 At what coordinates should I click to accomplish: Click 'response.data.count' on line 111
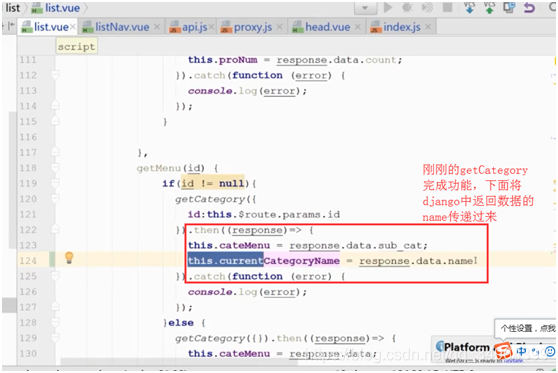coord(337,60)
